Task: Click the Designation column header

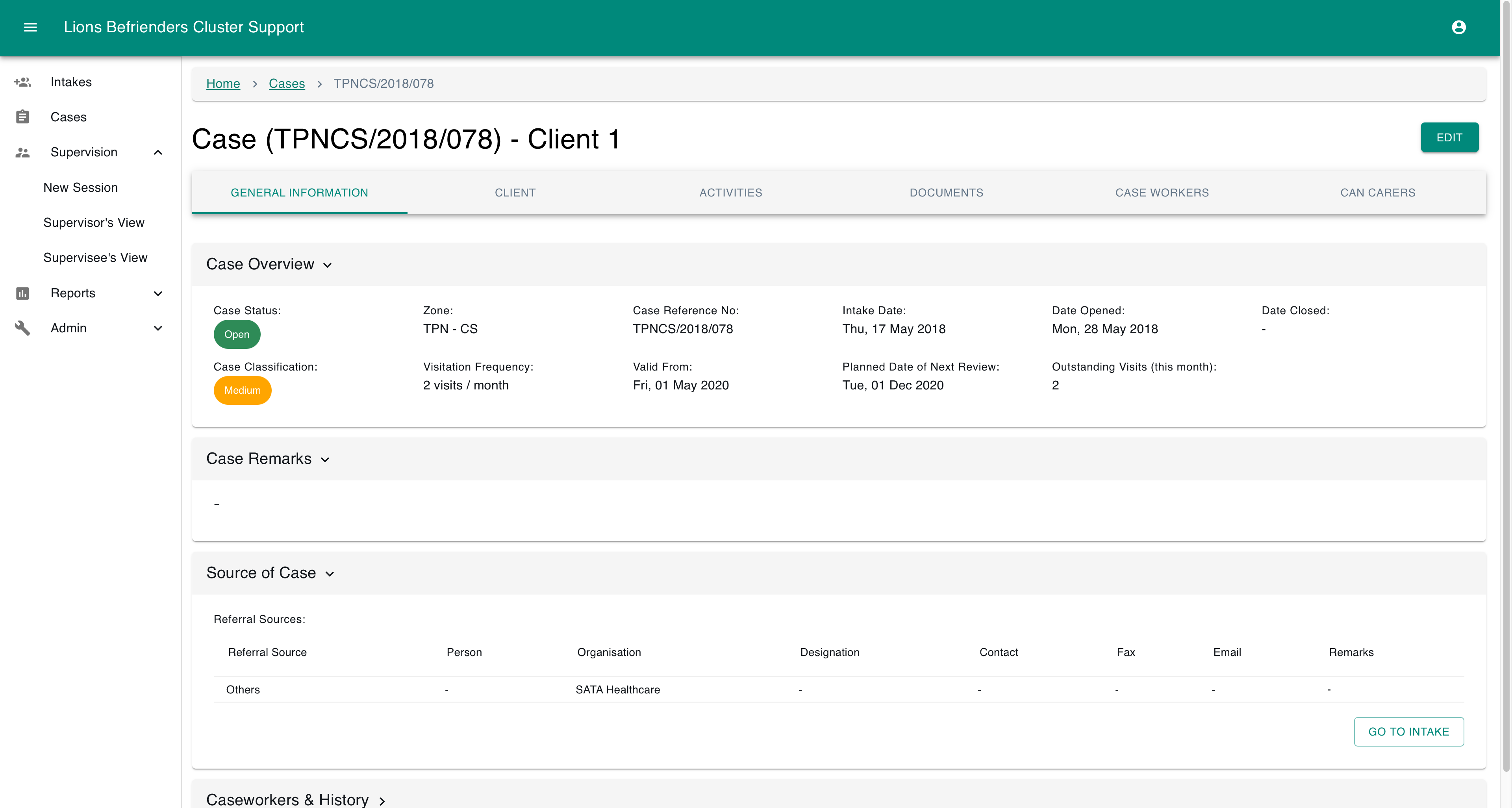Action: point(829,652)
